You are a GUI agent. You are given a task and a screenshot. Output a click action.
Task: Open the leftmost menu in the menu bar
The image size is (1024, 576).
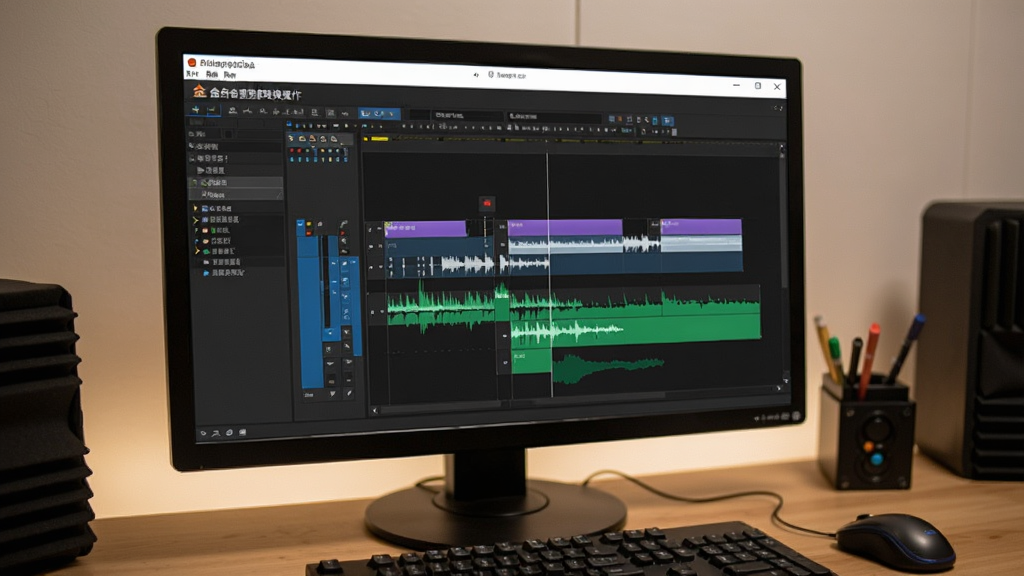[x=192, y=74]
